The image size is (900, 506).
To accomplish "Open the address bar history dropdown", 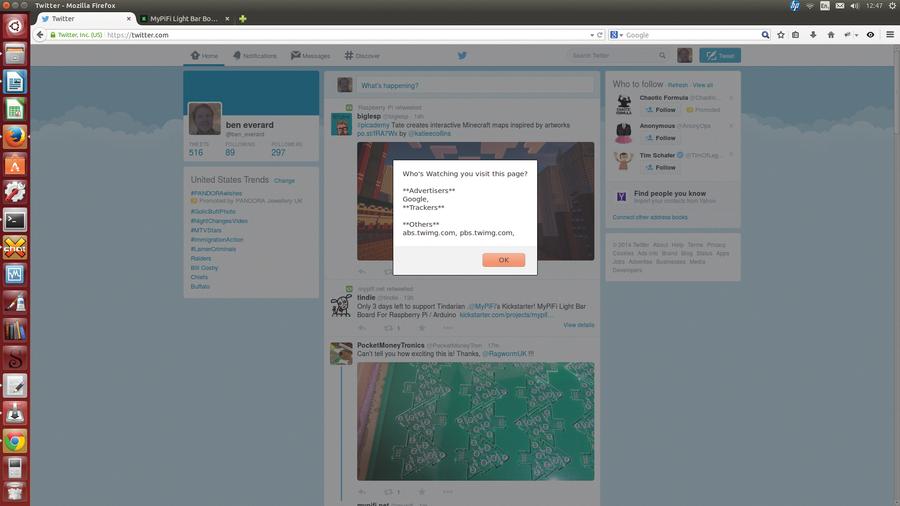I will coord(592,35).
